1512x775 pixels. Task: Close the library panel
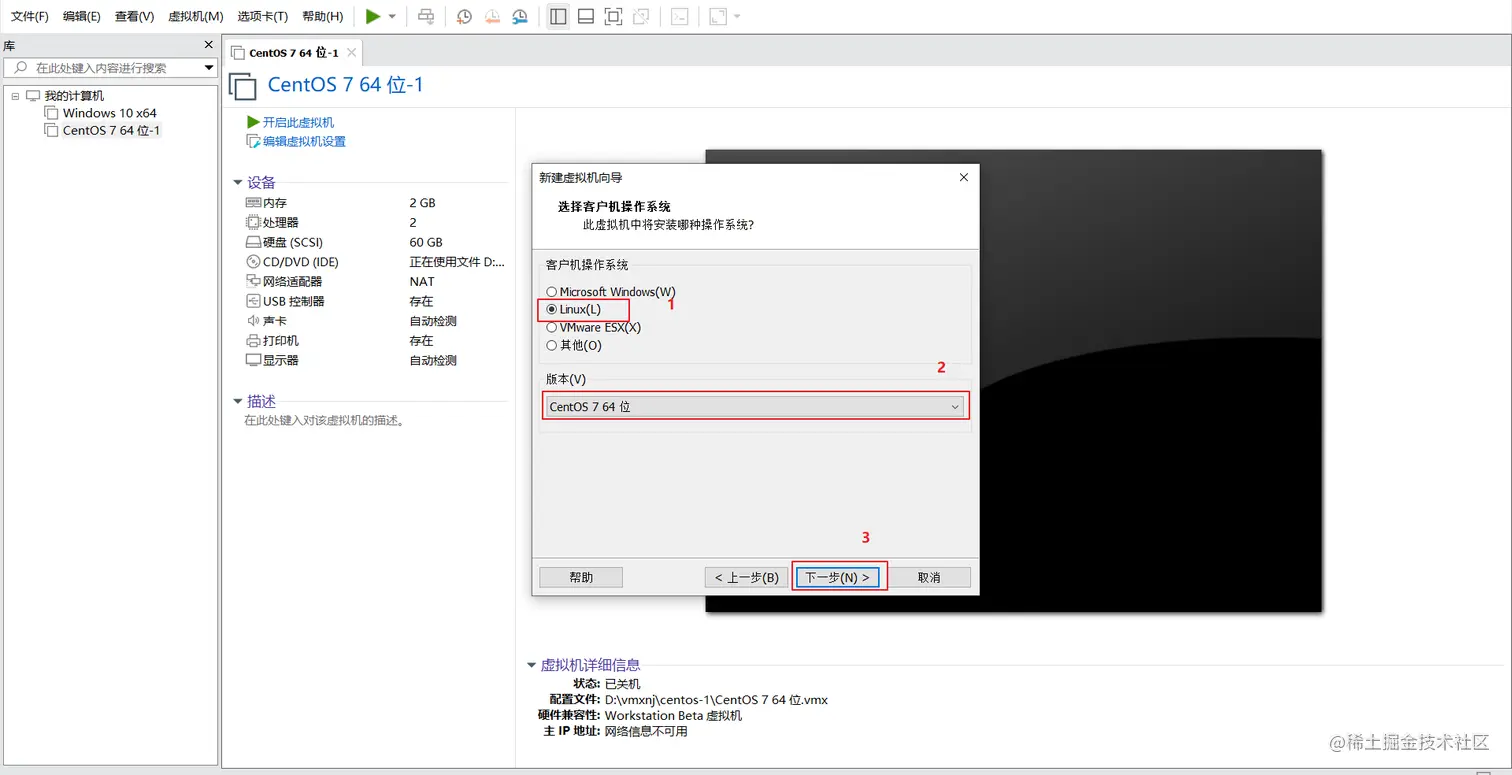209,45
